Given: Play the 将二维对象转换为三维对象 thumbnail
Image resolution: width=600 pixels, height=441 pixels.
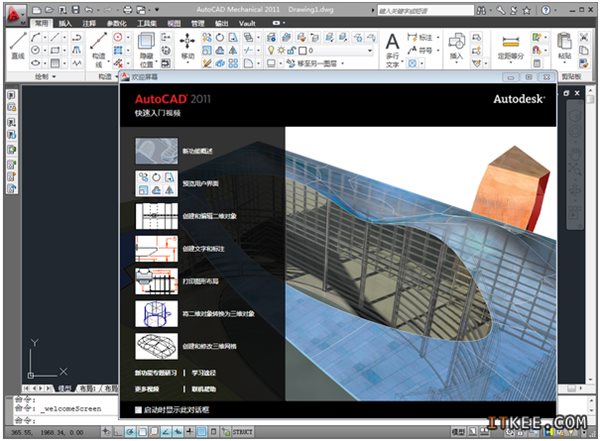Looking at the screenshot, I should coord(157,314).
